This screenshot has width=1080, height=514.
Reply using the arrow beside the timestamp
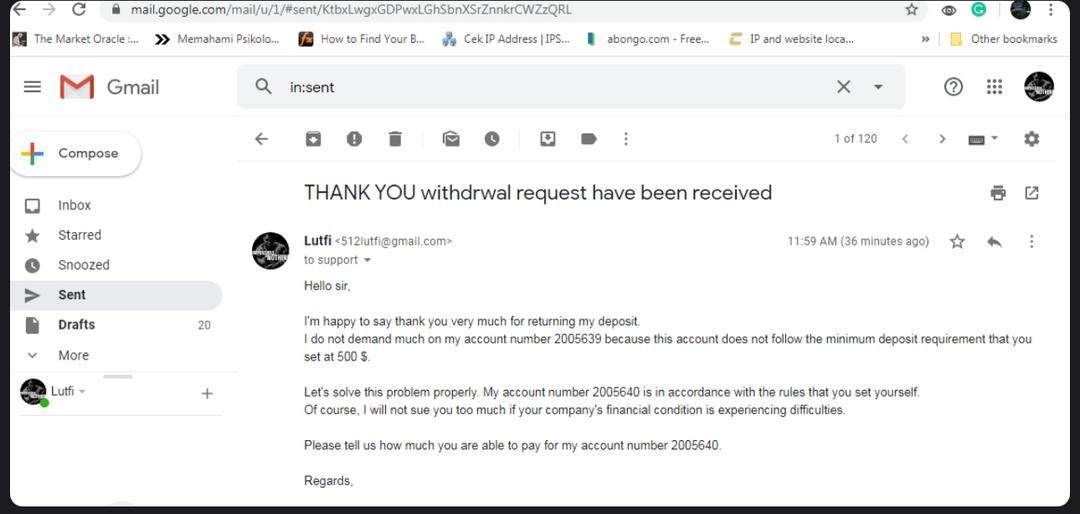click(x=994, y=242)
